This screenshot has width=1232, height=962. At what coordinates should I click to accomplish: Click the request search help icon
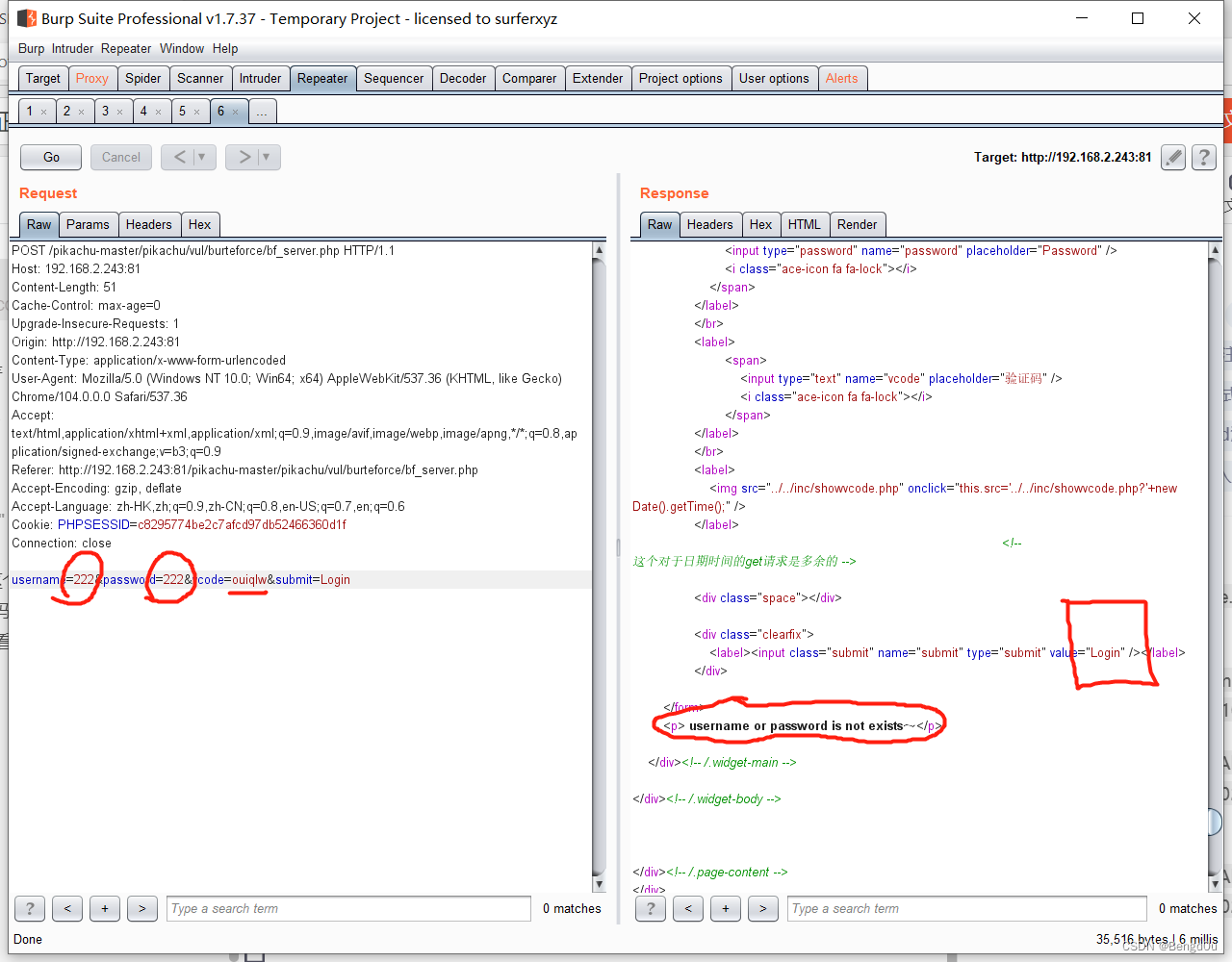30,908
